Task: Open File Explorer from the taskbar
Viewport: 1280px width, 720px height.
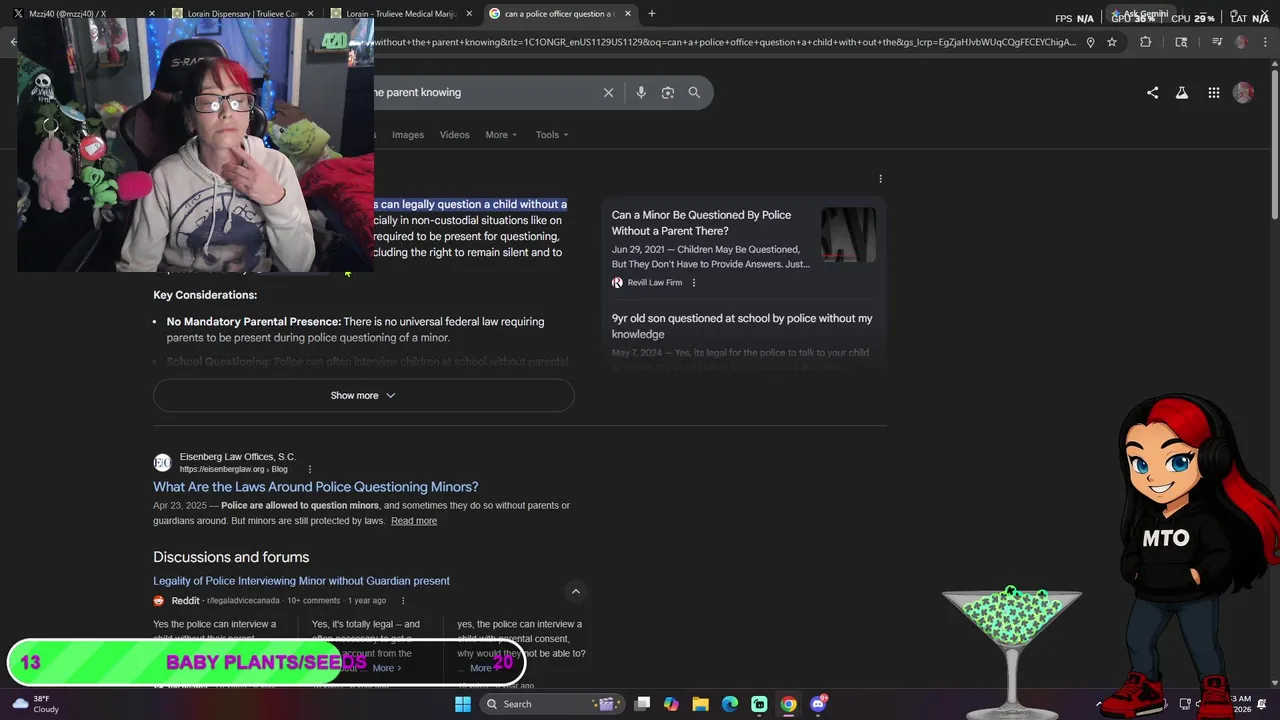Action: [x=700, y=704]
